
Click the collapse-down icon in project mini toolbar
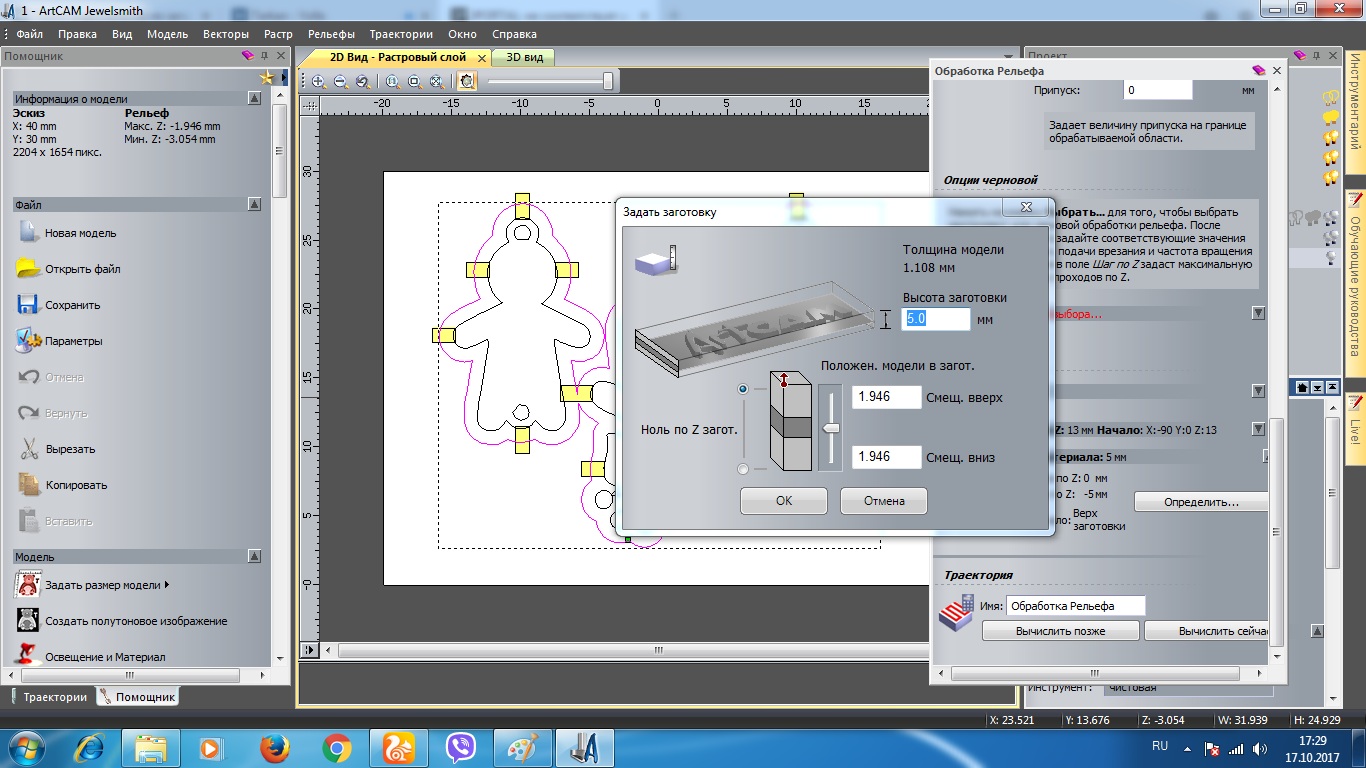pyautogui.click(x=1317, y=387)
